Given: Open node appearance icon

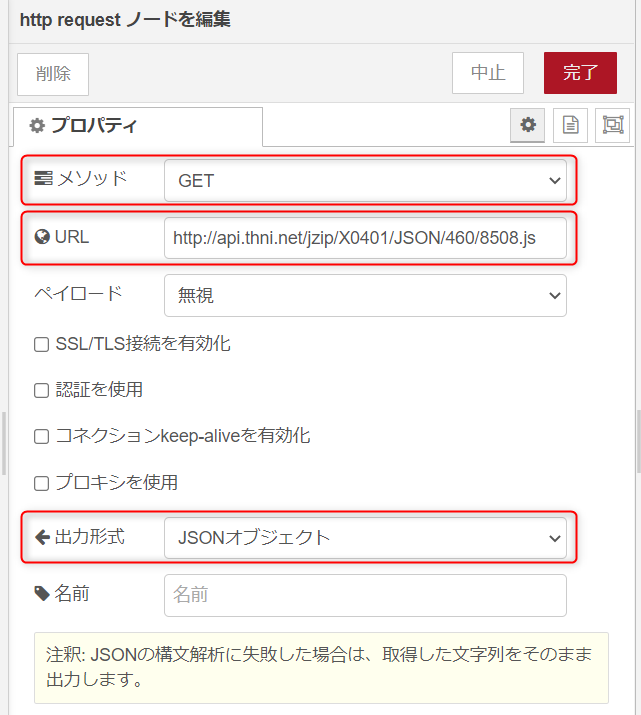Looking at the screenshot, I should [613, 125].
